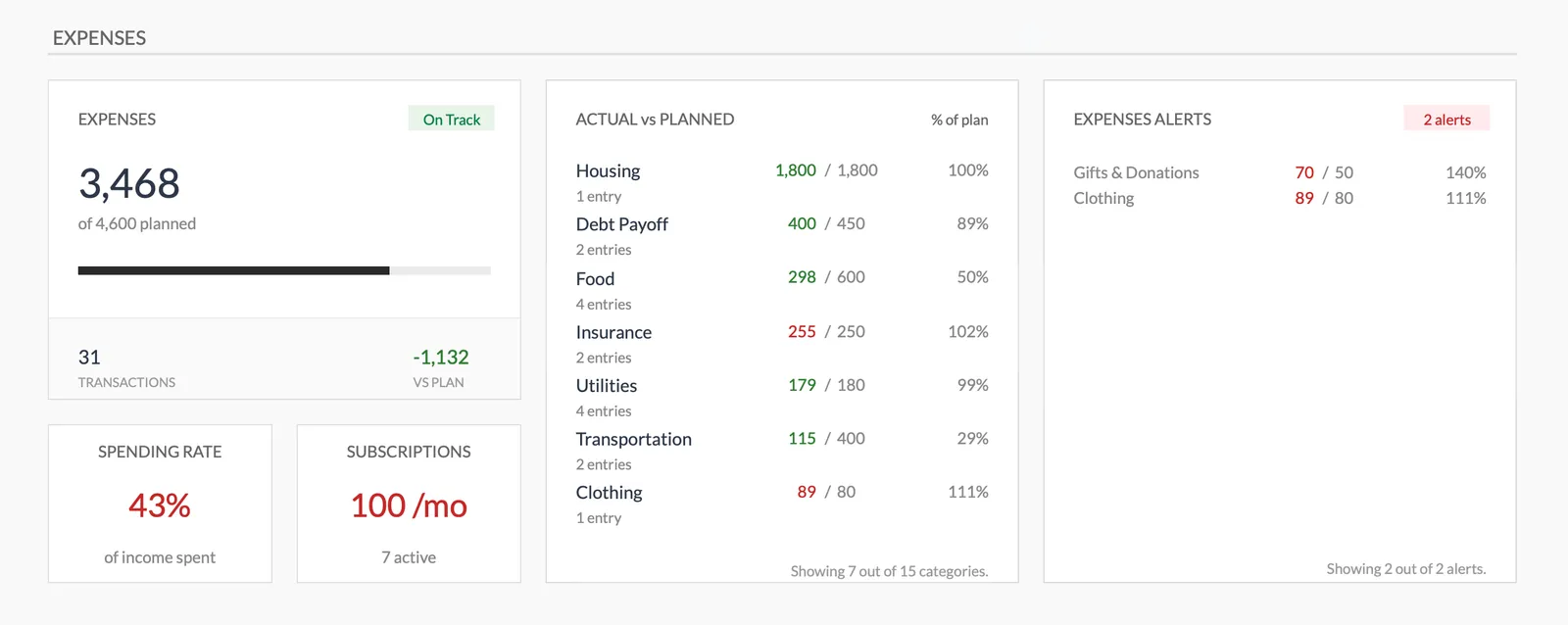
Task: Click the 3,468 total expenses figure
Action: pyautogui.click(x=129, y=184)
